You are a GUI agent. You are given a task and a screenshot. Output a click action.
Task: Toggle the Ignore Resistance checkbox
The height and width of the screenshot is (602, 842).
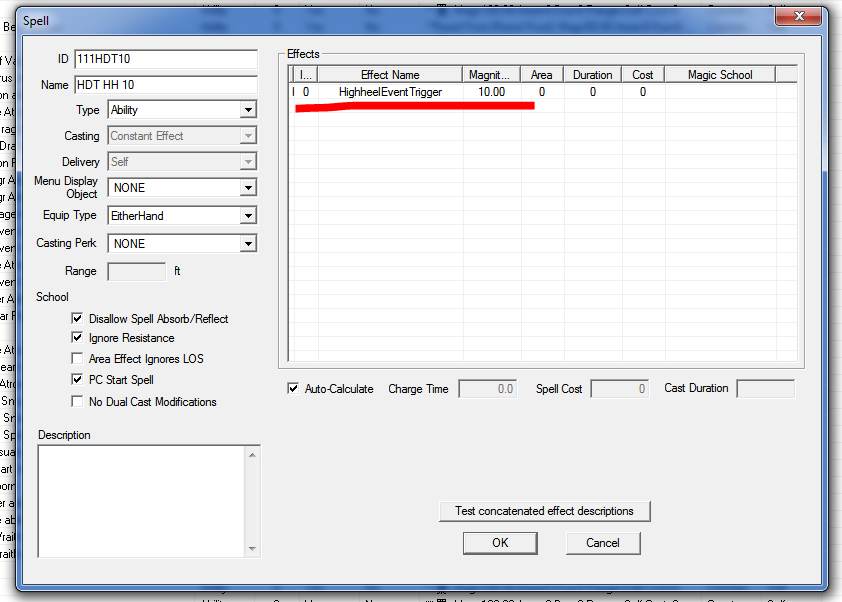point(77,338)
